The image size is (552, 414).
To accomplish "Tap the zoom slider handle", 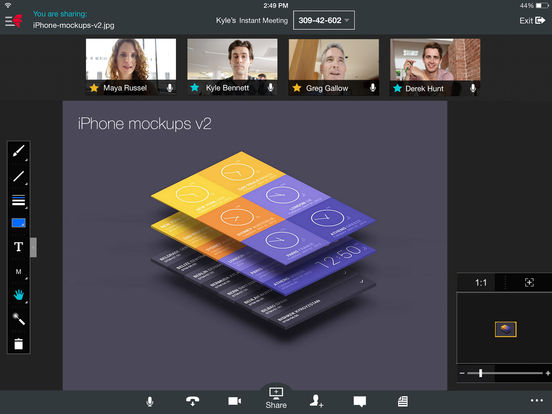I will click(x=481, y=373).
